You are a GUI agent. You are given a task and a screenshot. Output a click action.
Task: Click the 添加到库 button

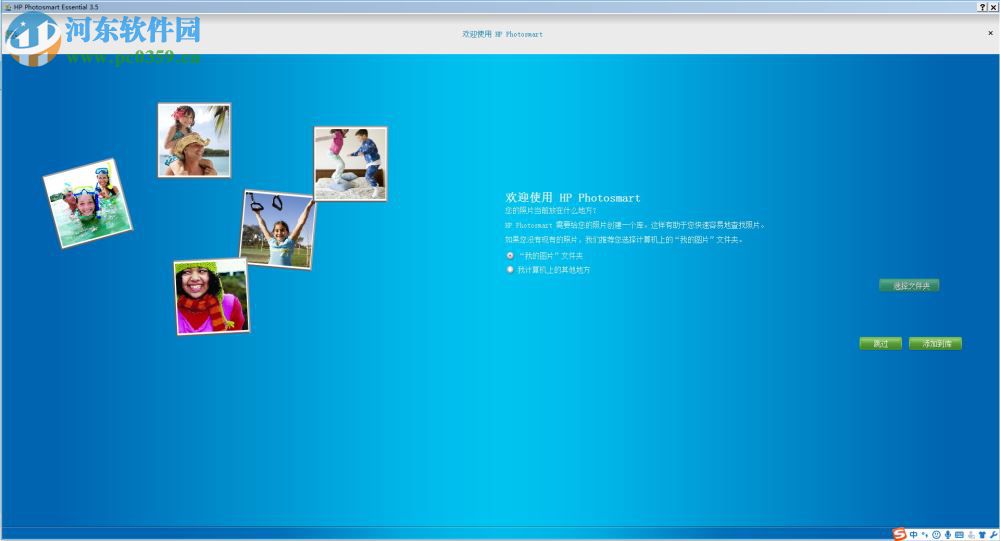(x=935, y=343)
